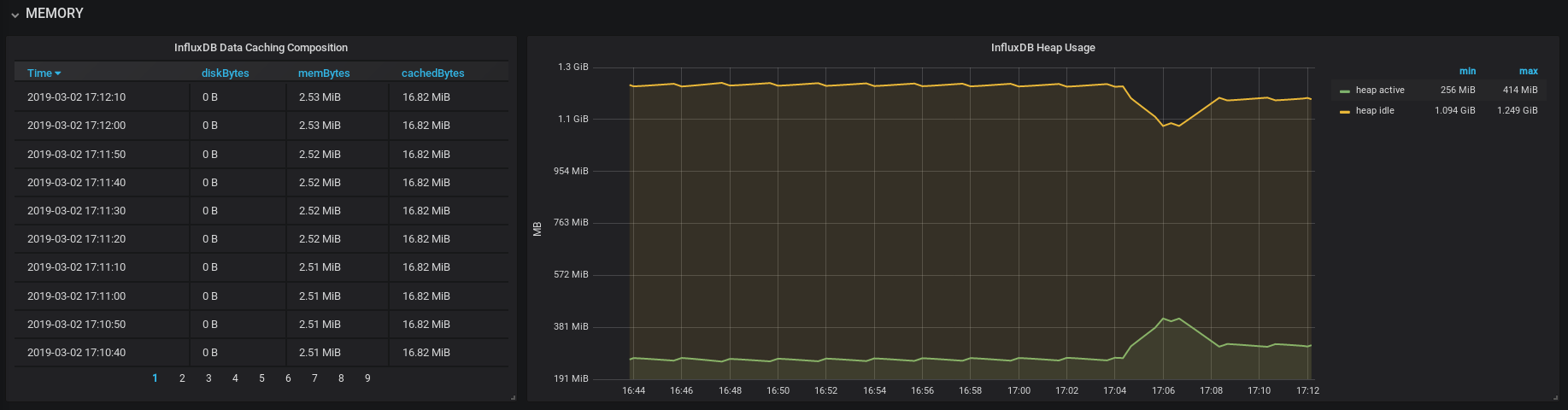Open heap idle yellow color swatch
The width and height of the screenshot is (1568, 410).
1344,112
